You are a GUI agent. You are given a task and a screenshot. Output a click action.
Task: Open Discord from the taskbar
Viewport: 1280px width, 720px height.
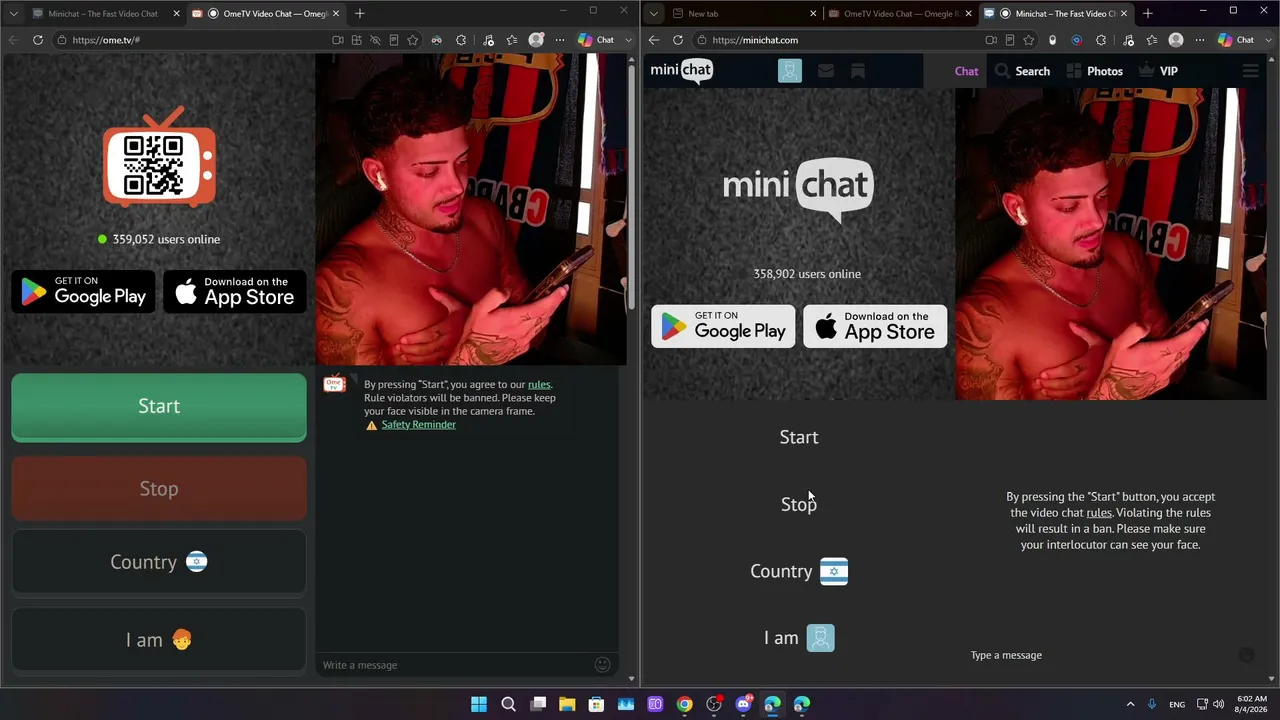(x=743, y=704)
